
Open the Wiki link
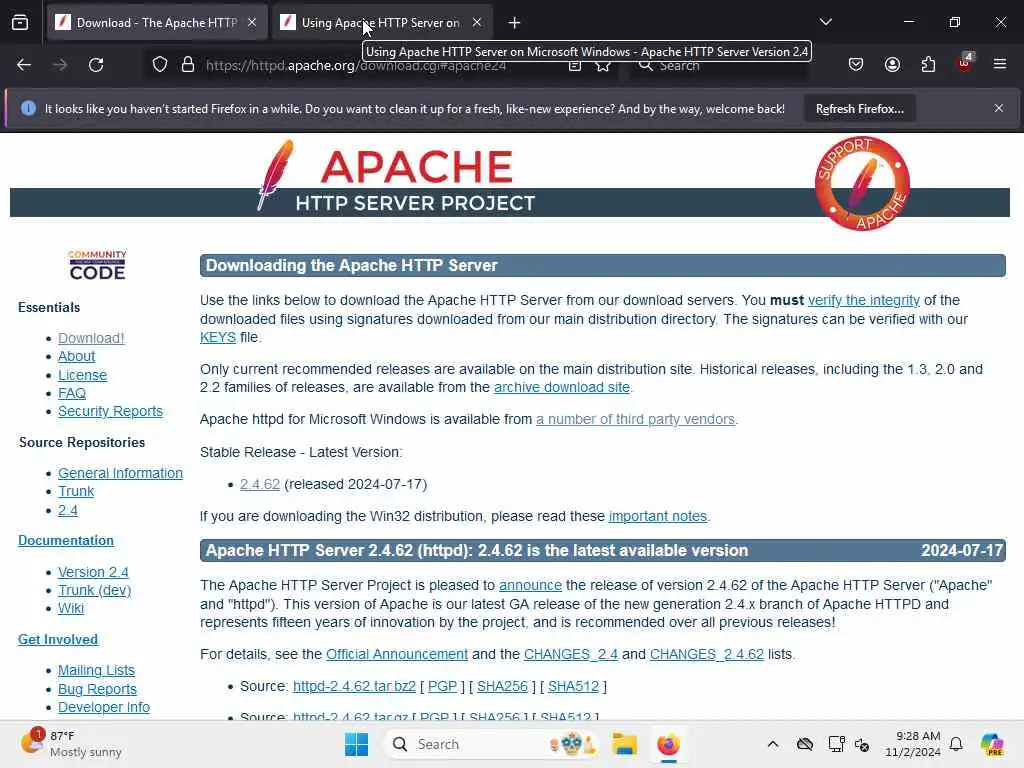point(71,609)
